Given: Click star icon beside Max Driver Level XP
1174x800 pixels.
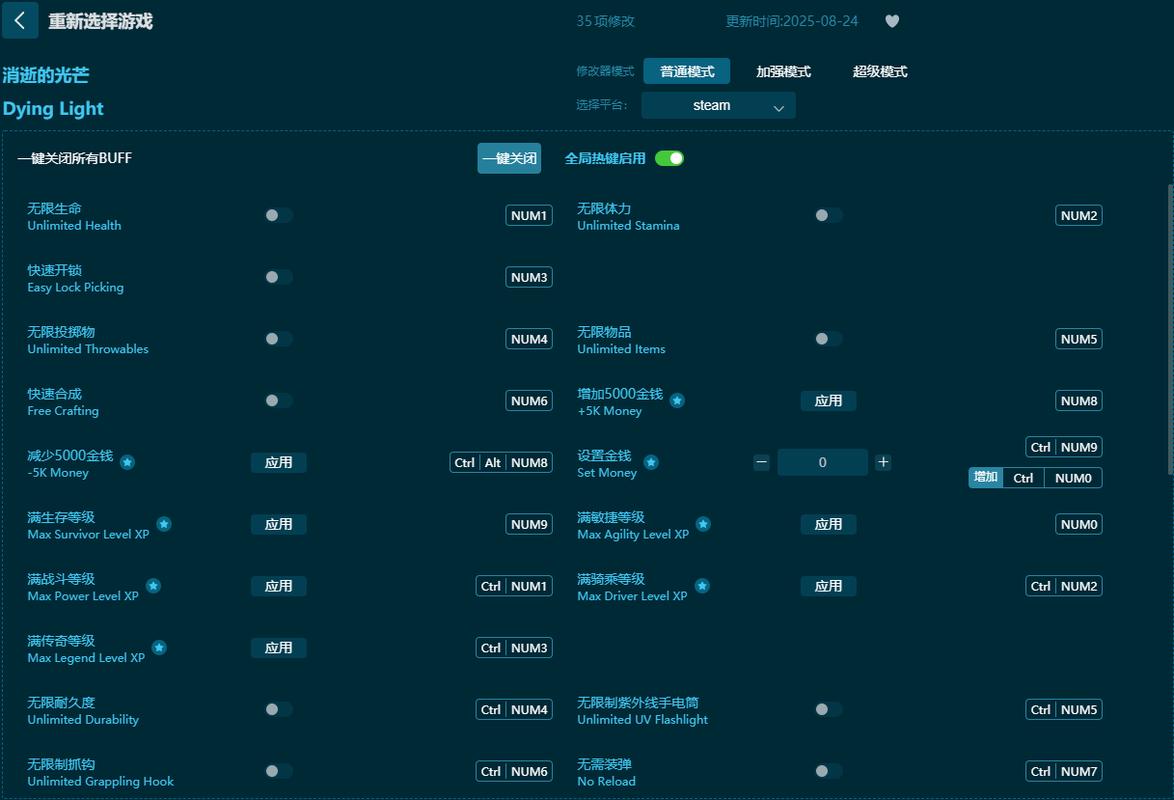Looking at the screenshot, I should (x=702, y=586).
